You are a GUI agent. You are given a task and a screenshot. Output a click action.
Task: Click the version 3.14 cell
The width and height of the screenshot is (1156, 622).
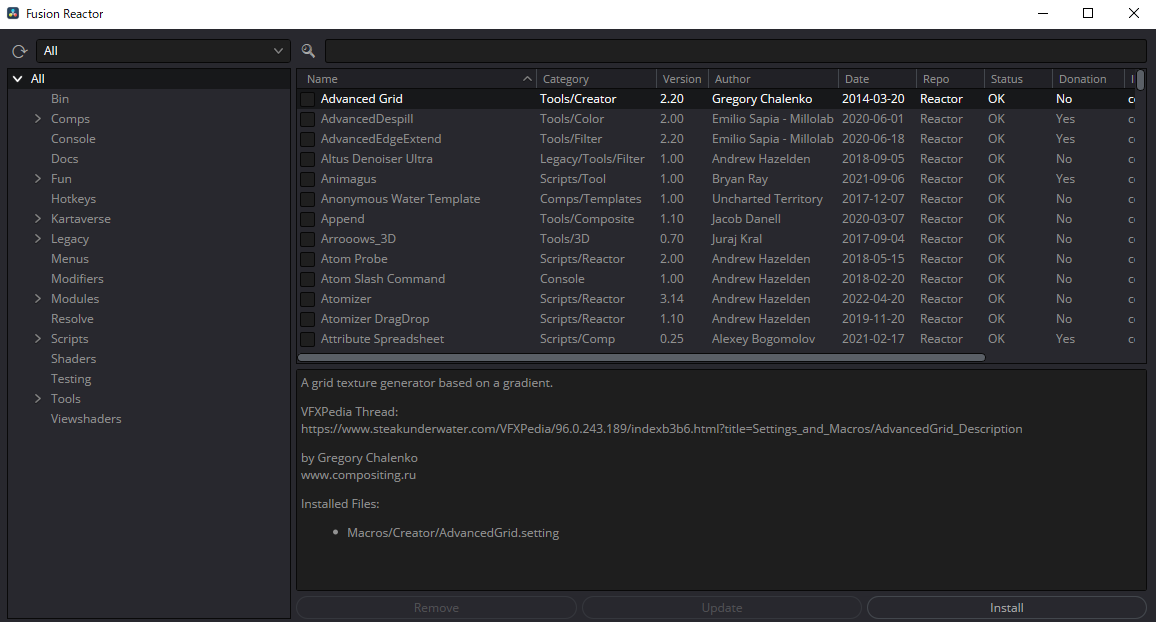672,299
